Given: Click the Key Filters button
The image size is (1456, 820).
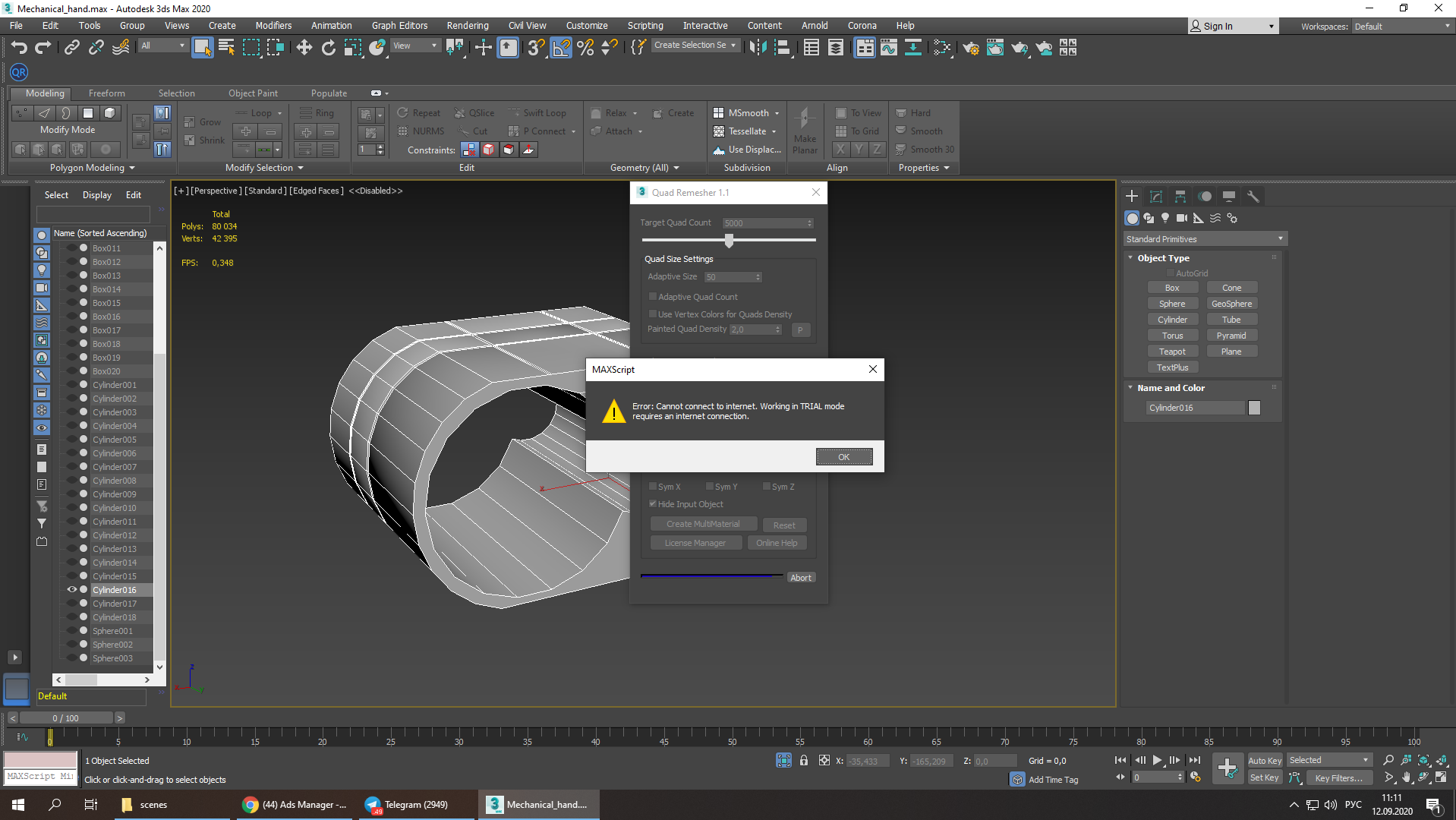Looking at the screenshot, I should [x=1338, y=777].
